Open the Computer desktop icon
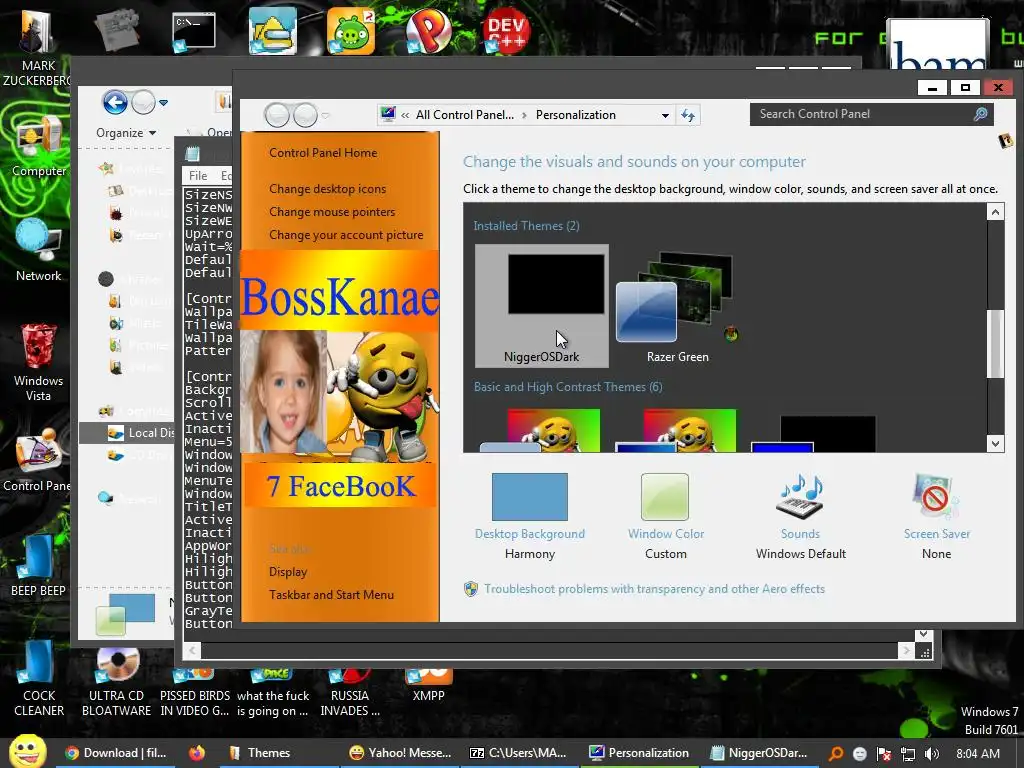 click(38, 147)
